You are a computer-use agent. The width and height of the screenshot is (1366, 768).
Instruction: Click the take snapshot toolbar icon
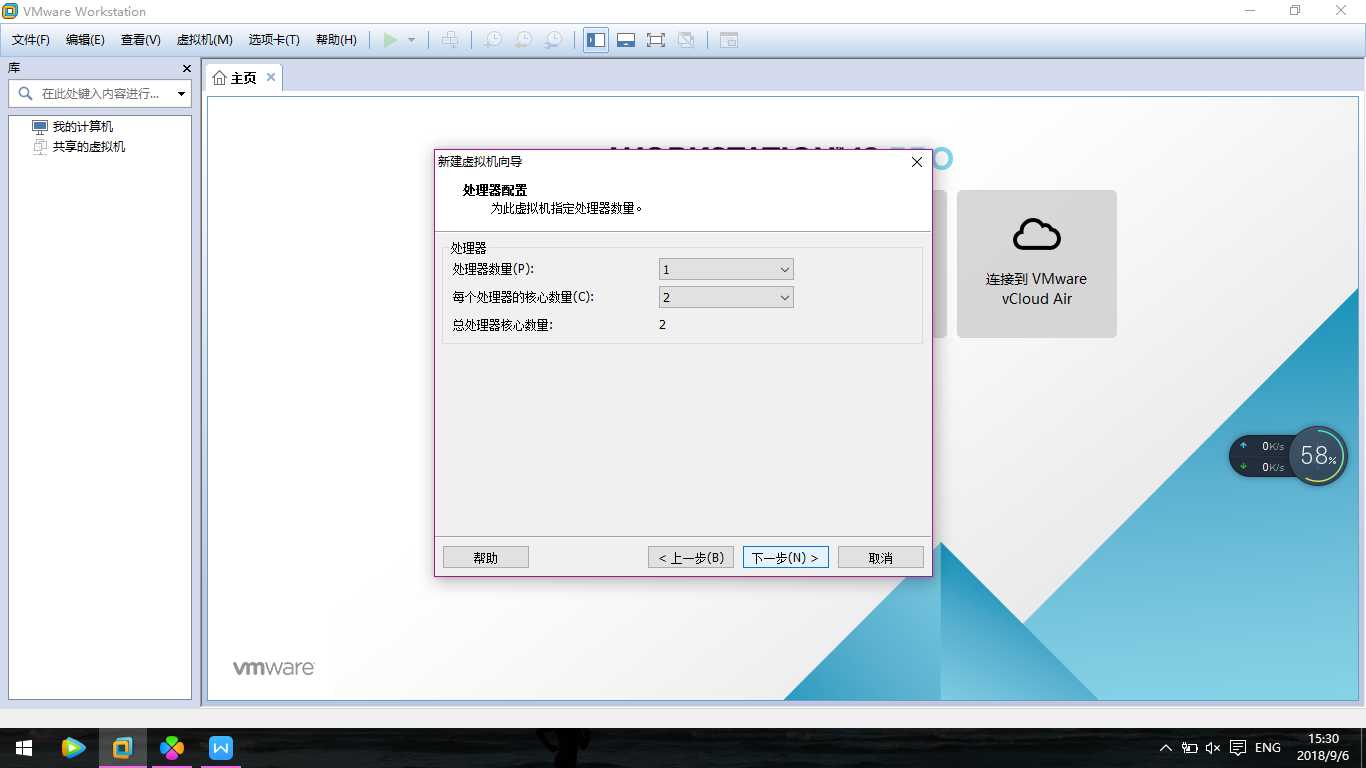[493, 40]
